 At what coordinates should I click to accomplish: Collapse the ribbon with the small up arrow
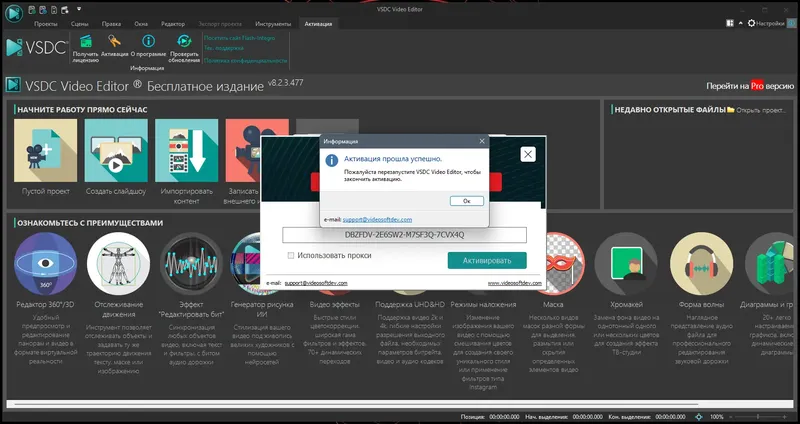(x=741, y=23)
